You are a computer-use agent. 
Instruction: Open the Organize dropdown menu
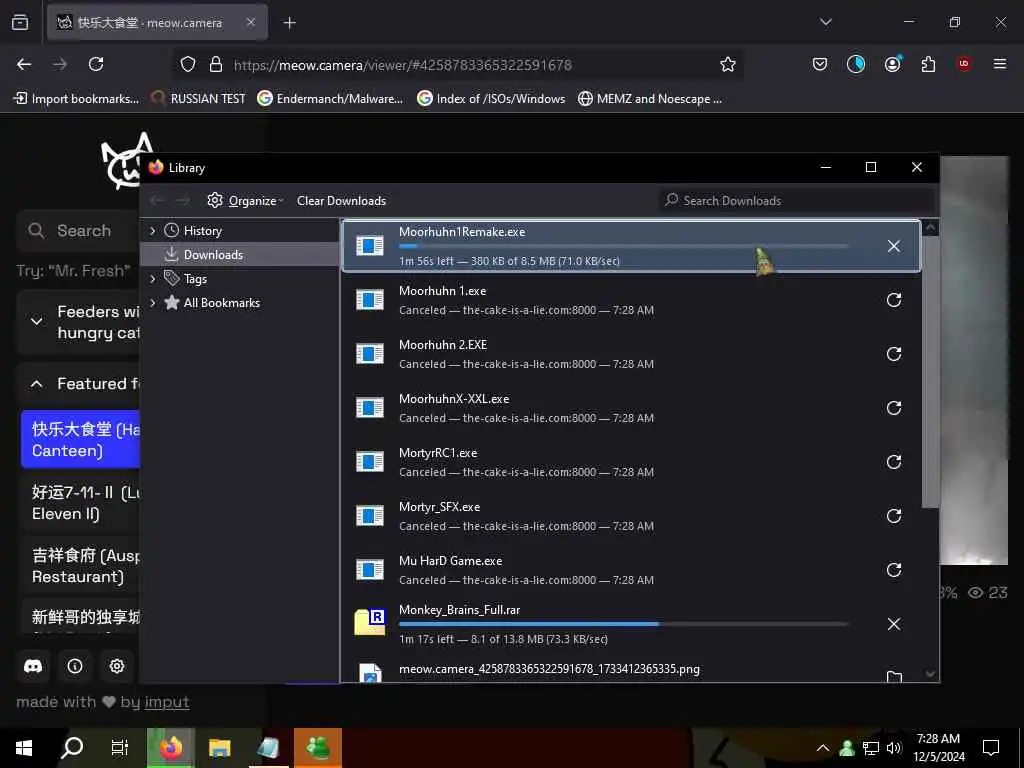(x=246, y=200)
